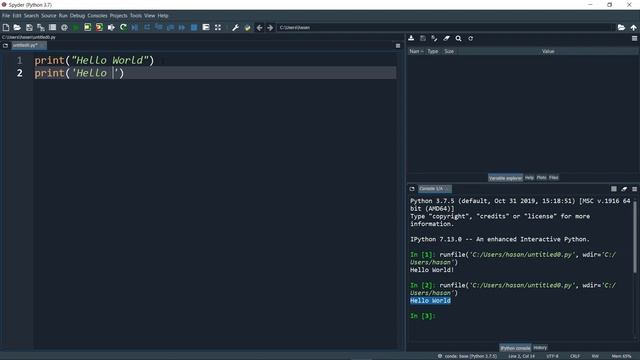Viewport: 640px width, 360px height.
Task: Open the Consoles menu
Action: (97, 16)
